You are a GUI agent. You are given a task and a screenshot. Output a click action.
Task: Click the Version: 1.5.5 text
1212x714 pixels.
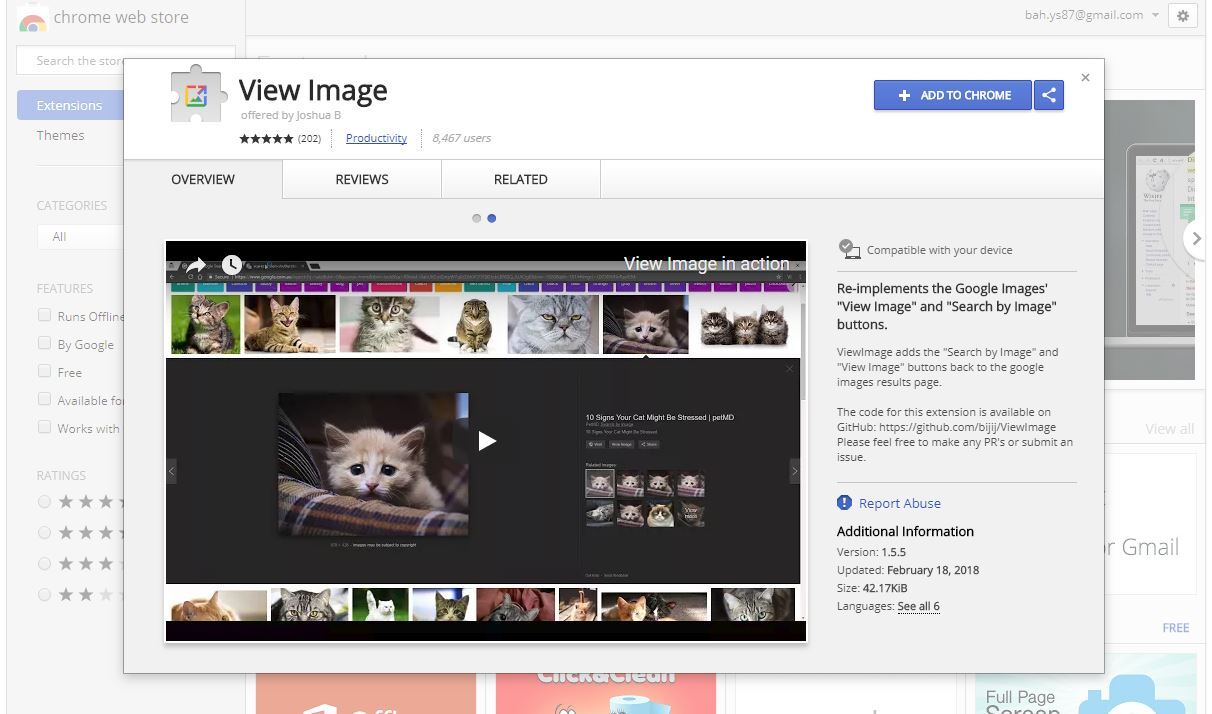872,552
